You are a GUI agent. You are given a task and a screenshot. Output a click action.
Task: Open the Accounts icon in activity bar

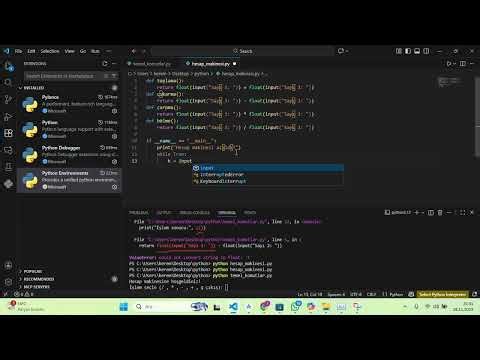coord(8,265)
